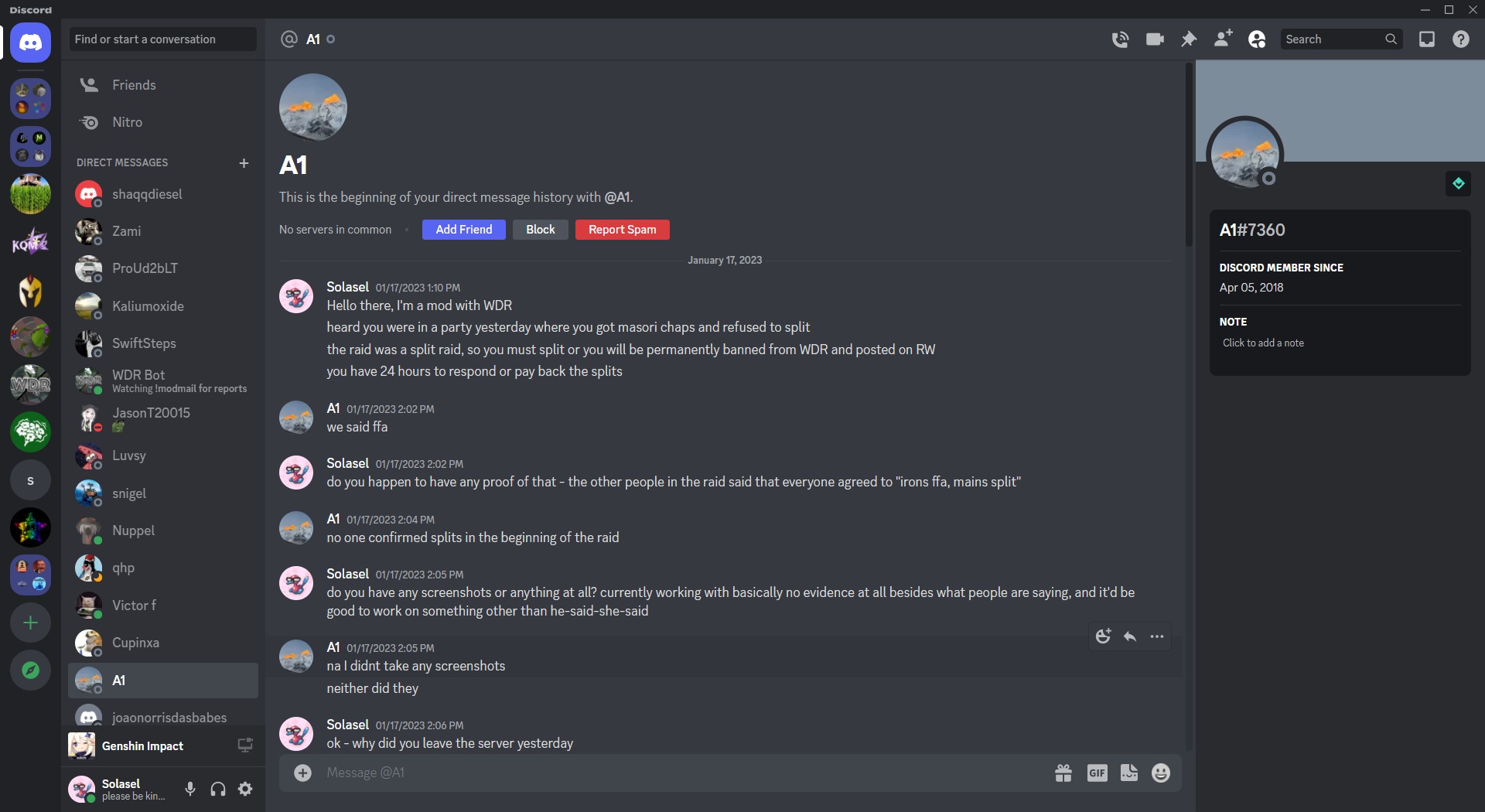Send a gift via gift icon
Viewport: 1485px width, 812px height.
click(x=1063, y=773)
